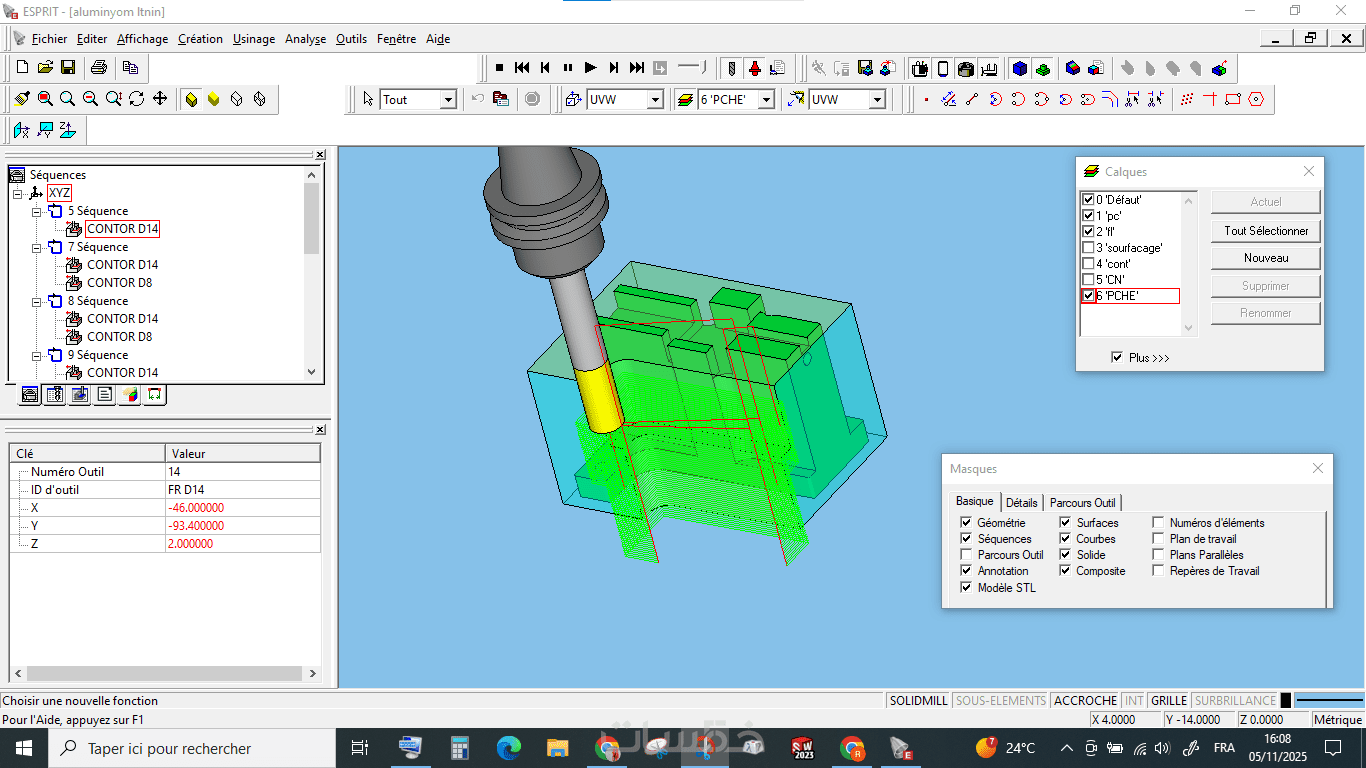The width and height of the screenshot is (1366, 768).
Task: Choose the draw line segment tool
Action: (971, 99)
